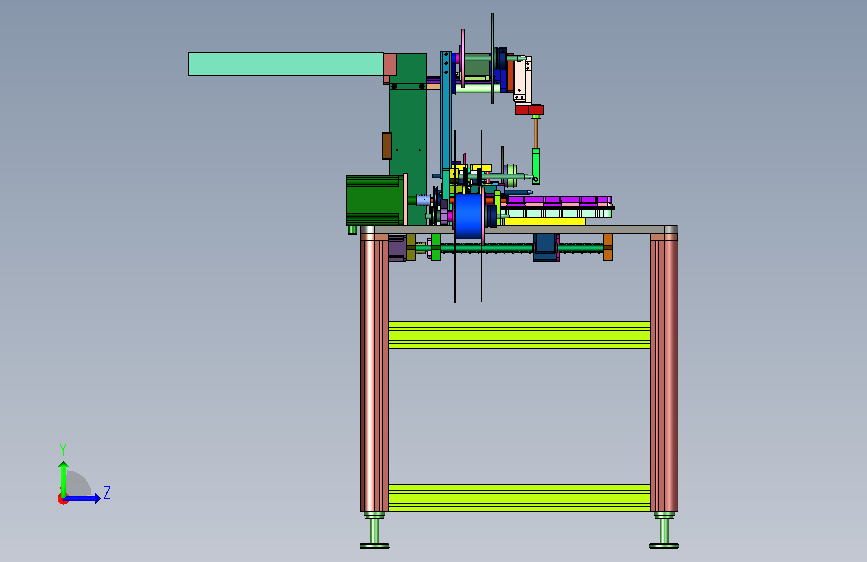
Task: Click the green Y axis arrow of triad
Action: [x=64, y=479]
